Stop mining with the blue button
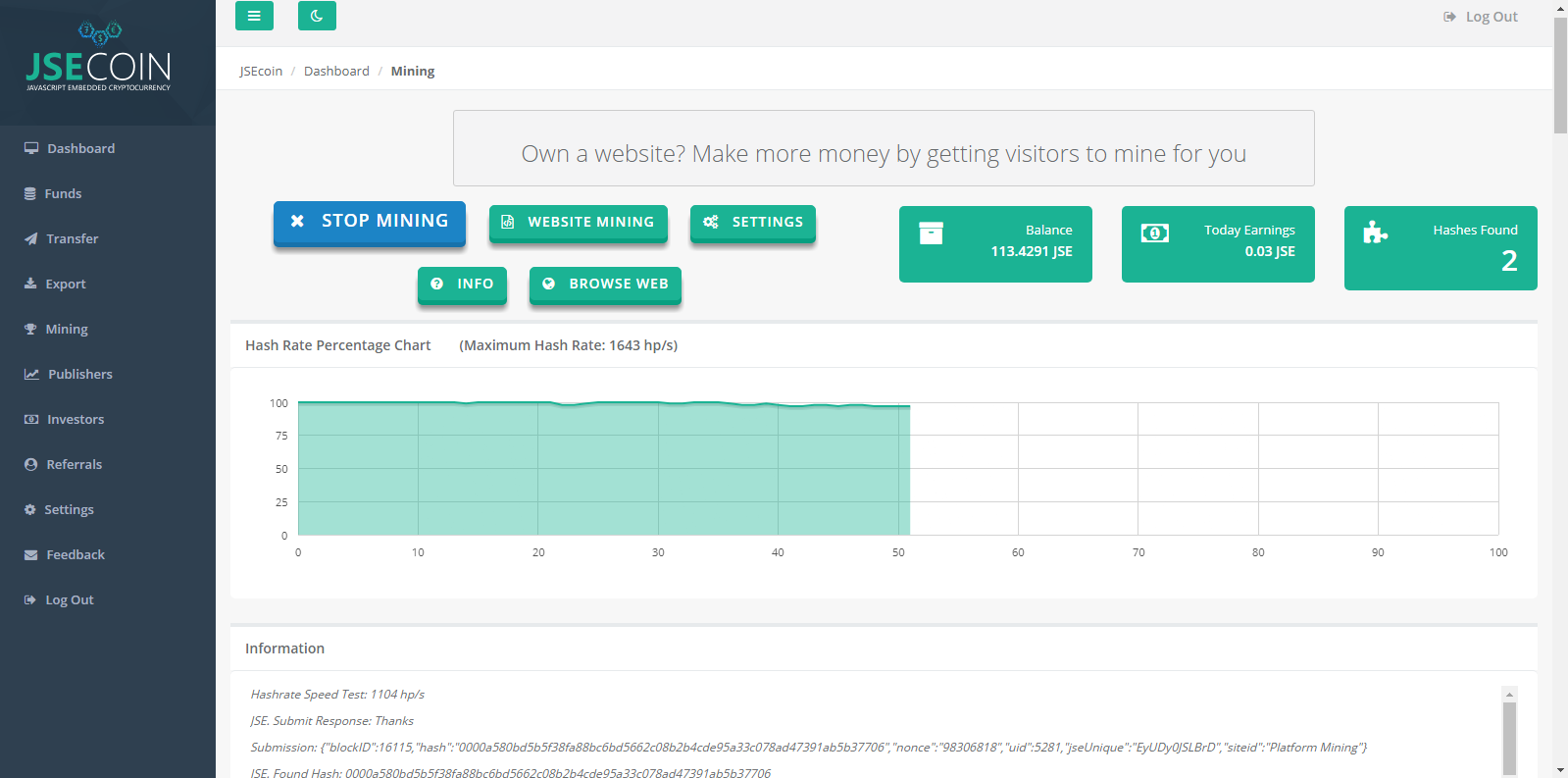 click(370, 223)
